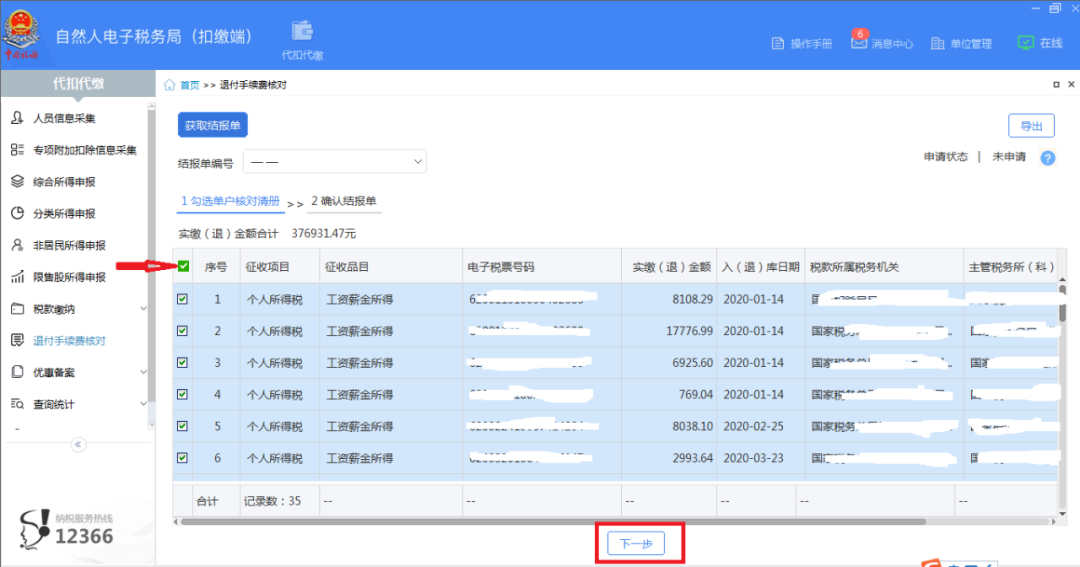Click the 税款缴纳 folder icon

click(17, 309)
